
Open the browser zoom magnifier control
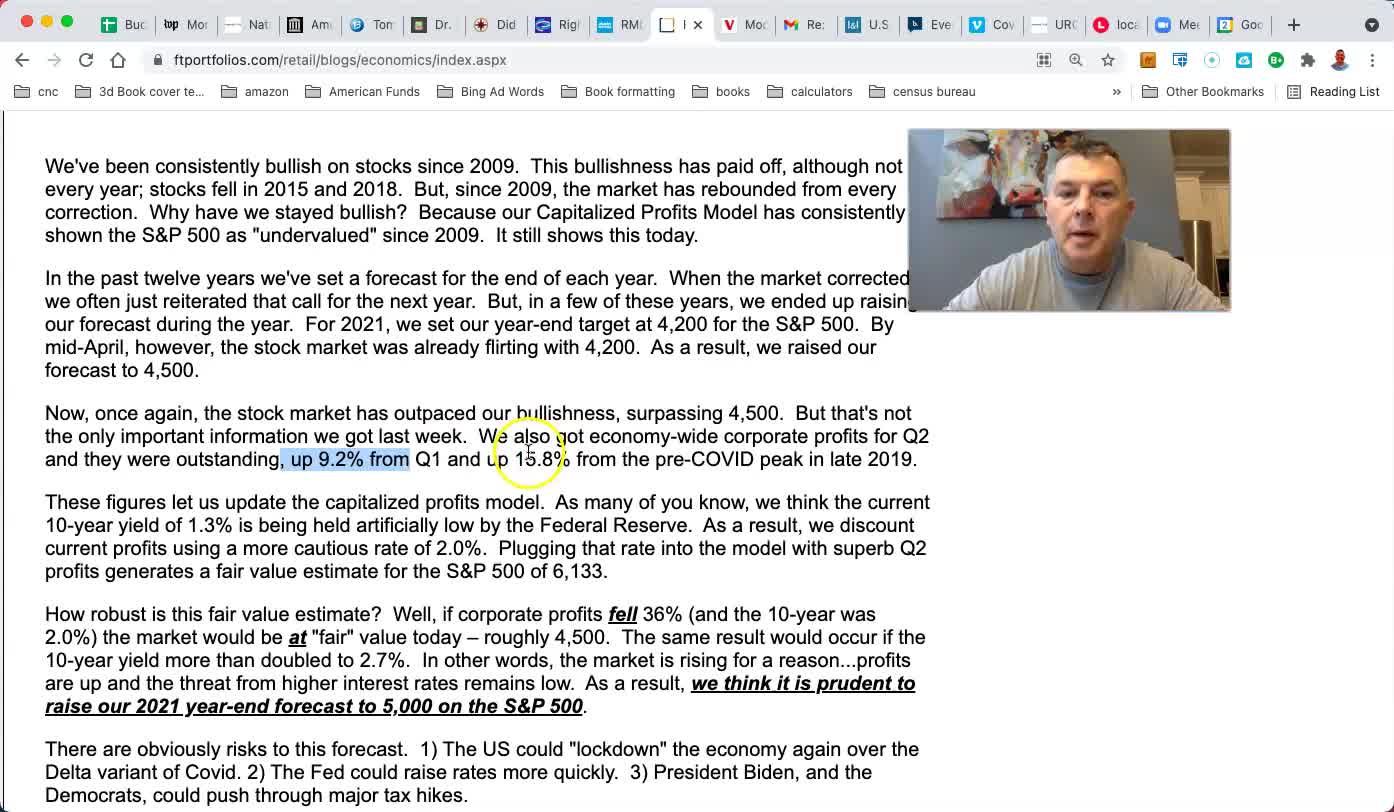[x=1076, y=60]
